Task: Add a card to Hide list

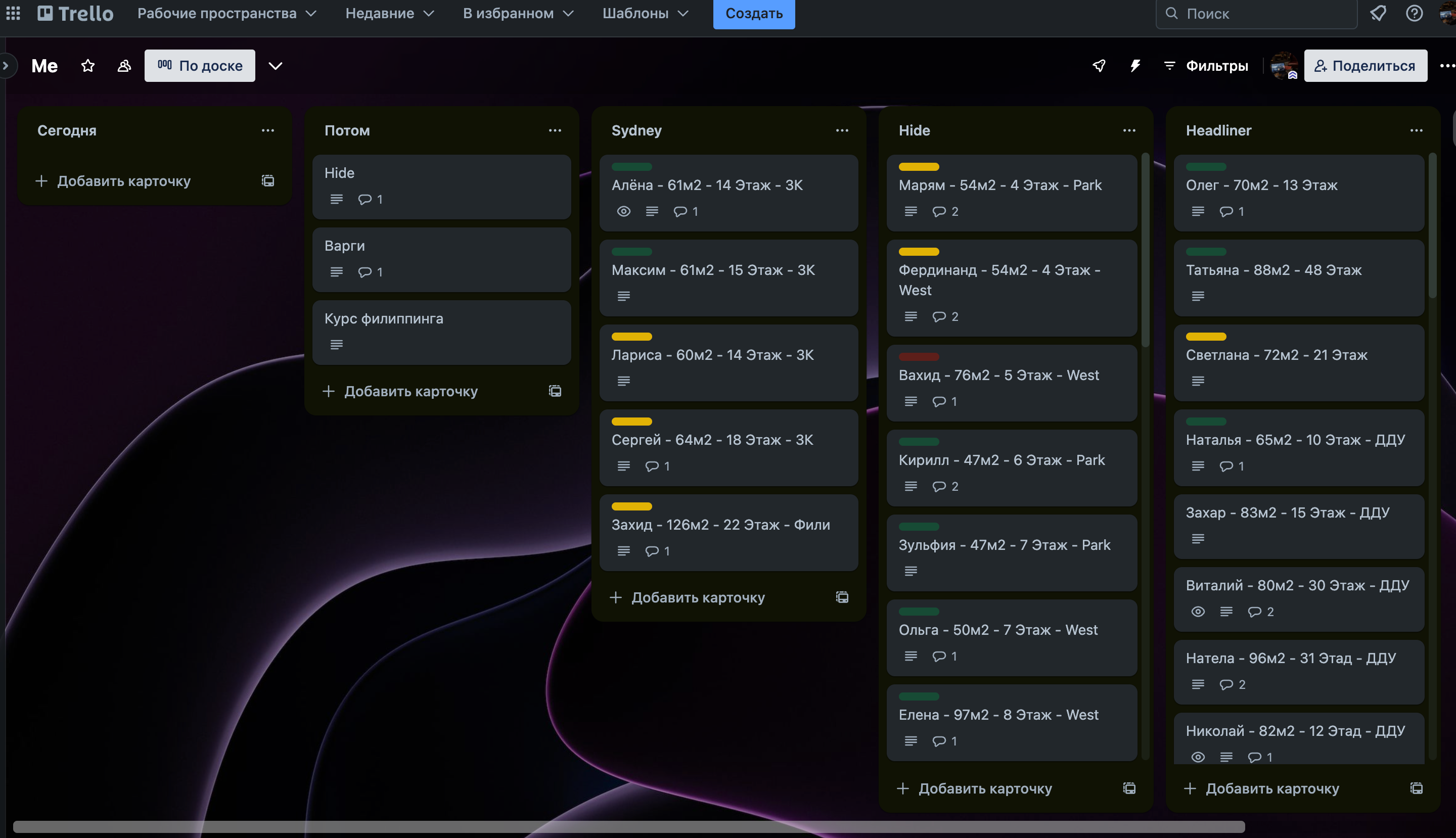Action: point(975,788)
